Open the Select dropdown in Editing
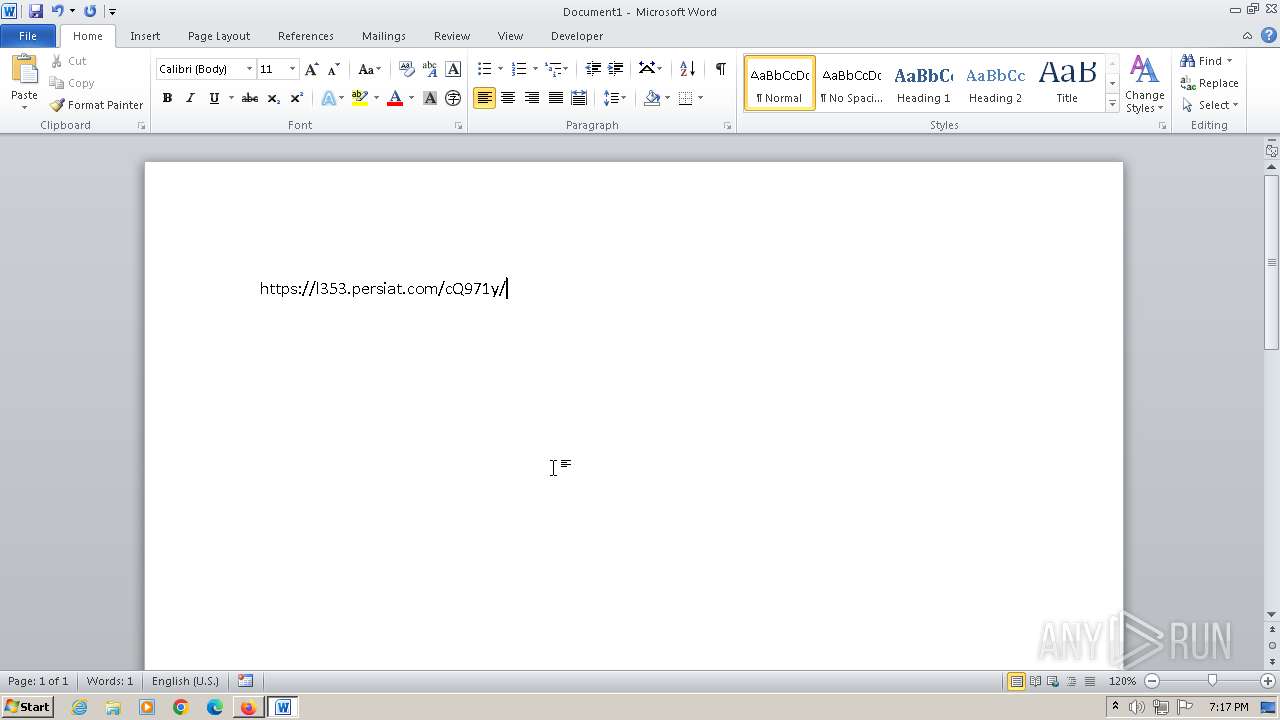This screenshot has height=720, width=1280. tap(1210, 105)
